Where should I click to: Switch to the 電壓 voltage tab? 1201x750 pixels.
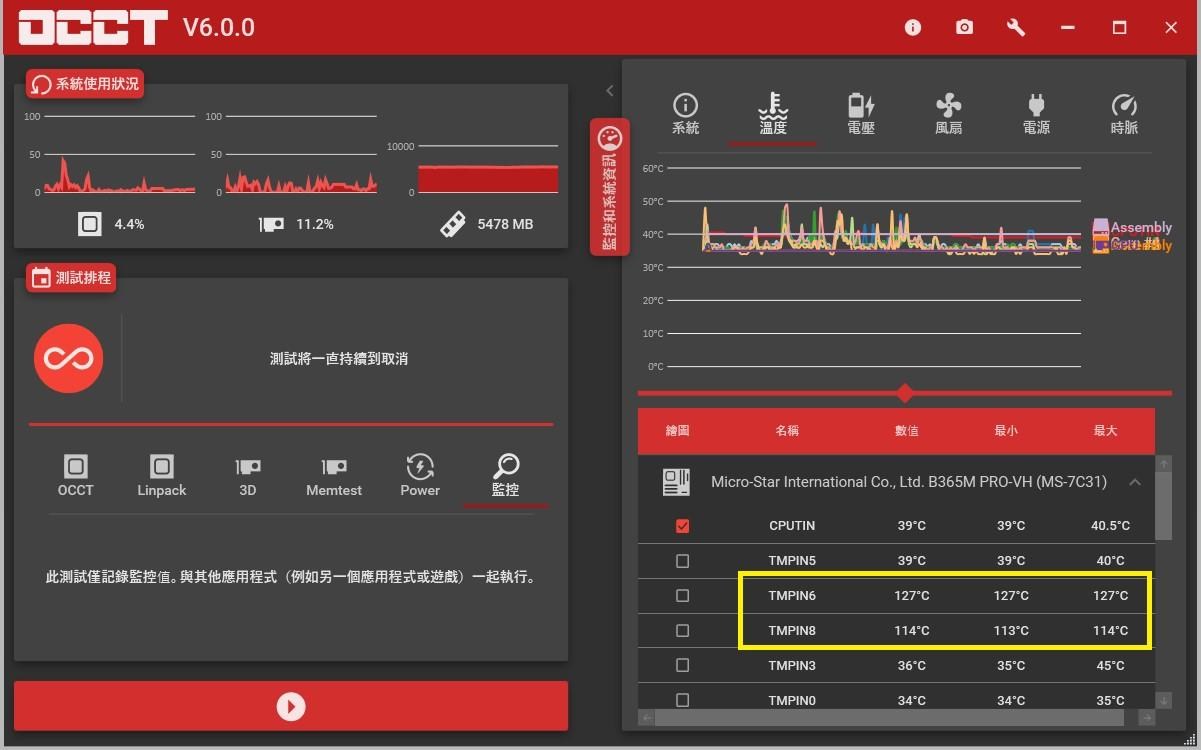pyautogui.click(x=860, y=113)
